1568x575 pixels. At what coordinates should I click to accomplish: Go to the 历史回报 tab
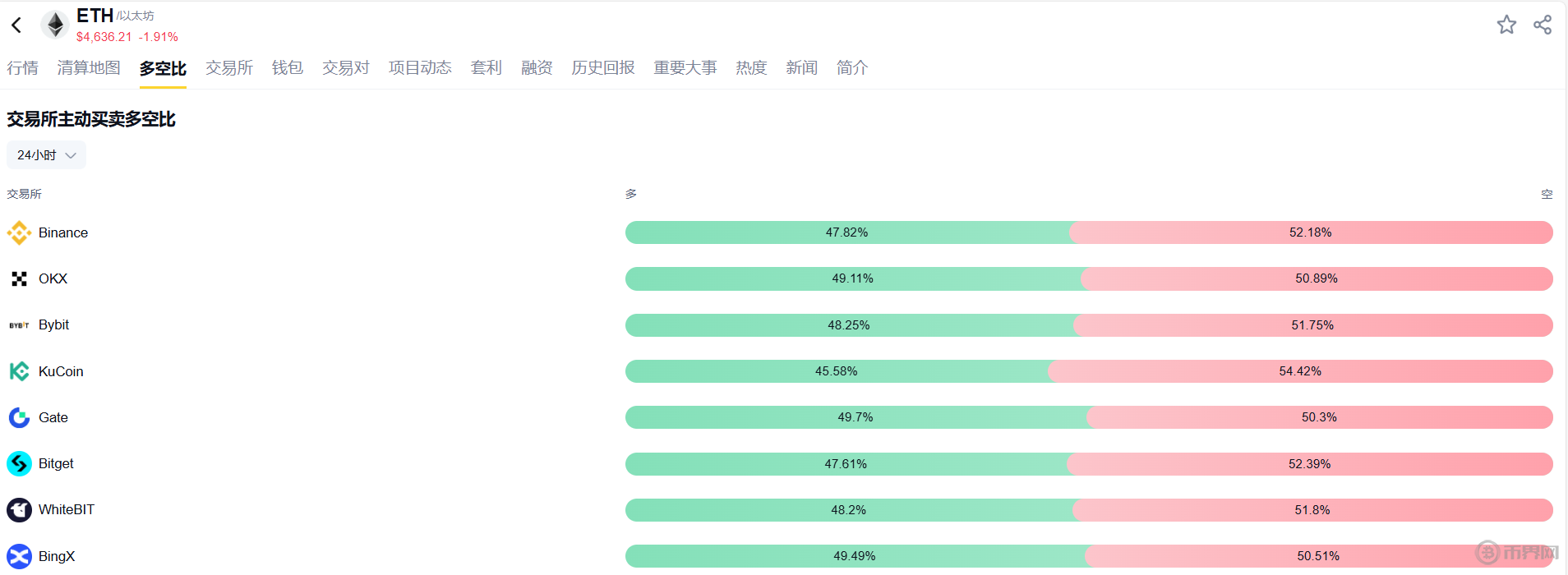[603, 68]
